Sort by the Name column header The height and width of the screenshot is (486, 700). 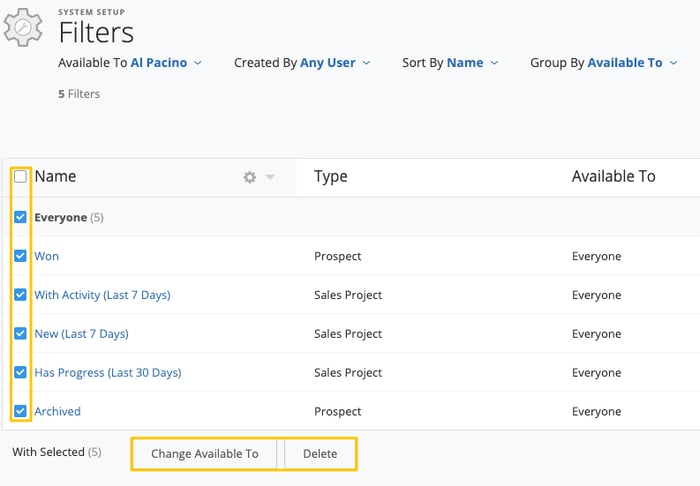point(56,176)
